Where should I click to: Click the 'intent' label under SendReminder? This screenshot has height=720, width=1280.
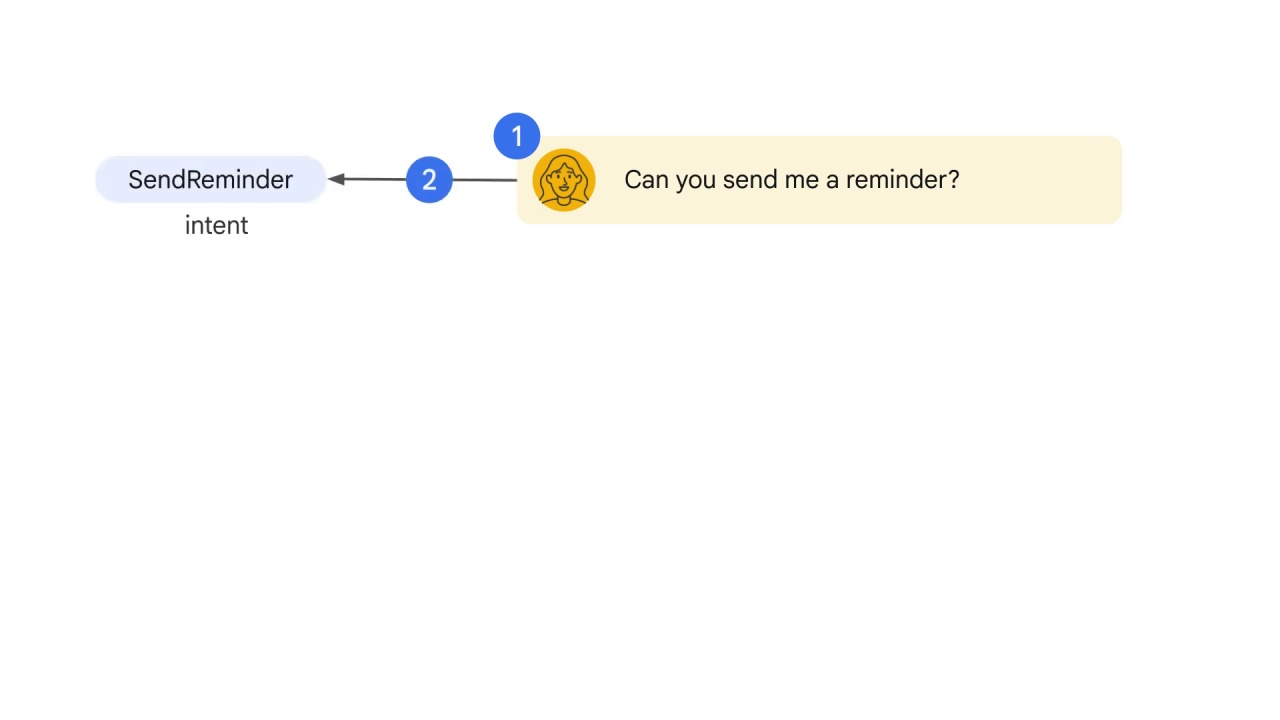(216, 225)
